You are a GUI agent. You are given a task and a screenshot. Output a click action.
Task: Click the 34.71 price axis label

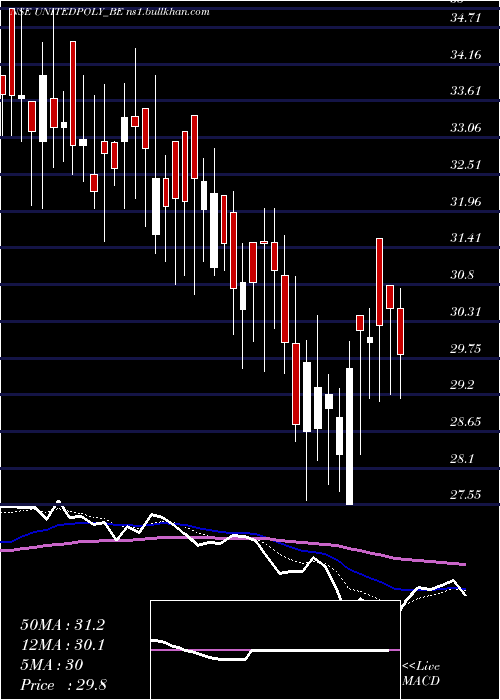click(x=465, y=19)
